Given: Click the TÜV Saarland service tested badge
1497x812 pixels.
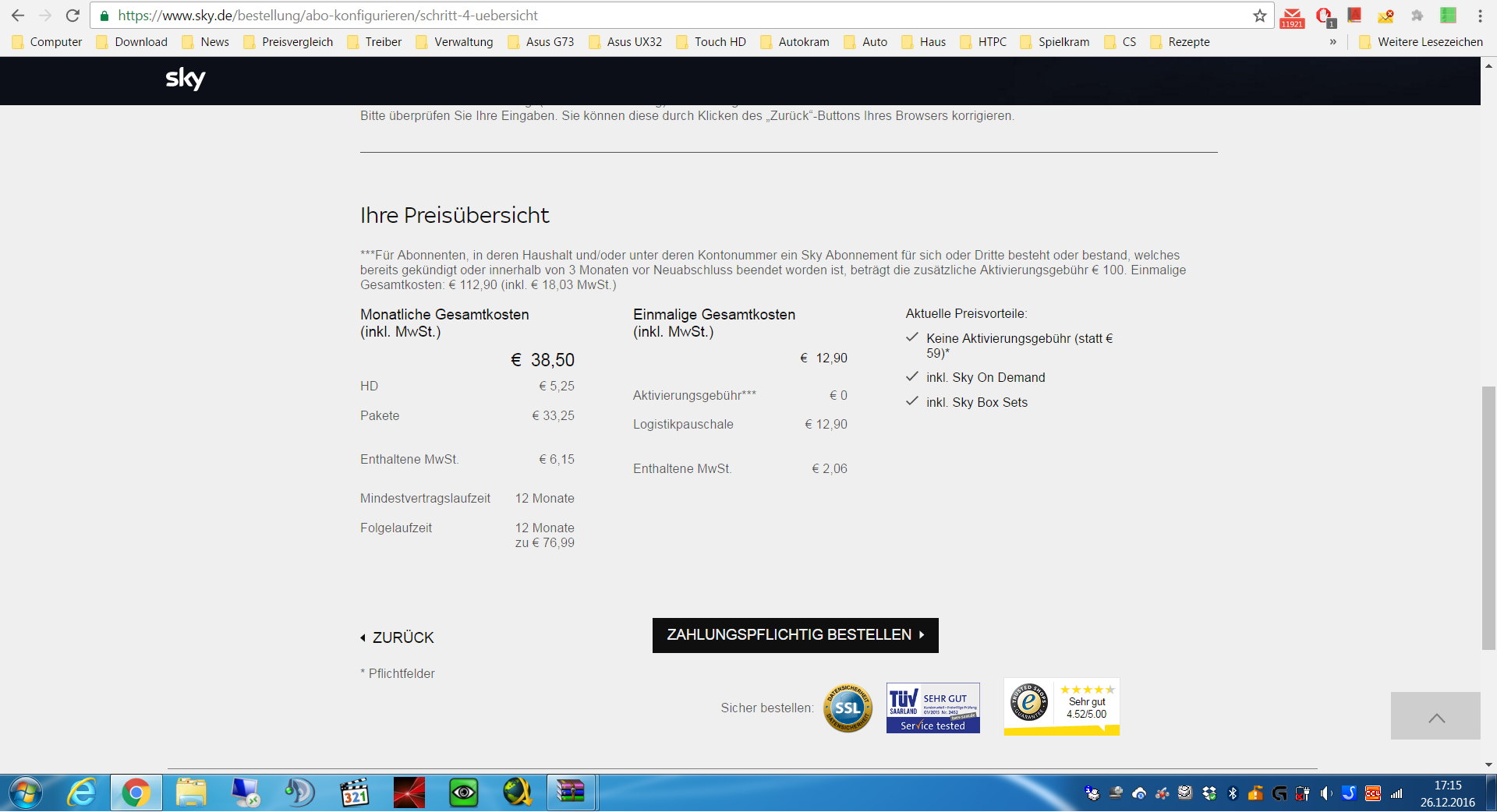Looking at the screenshot, I should pyautogui.click(x=933, y=708).
